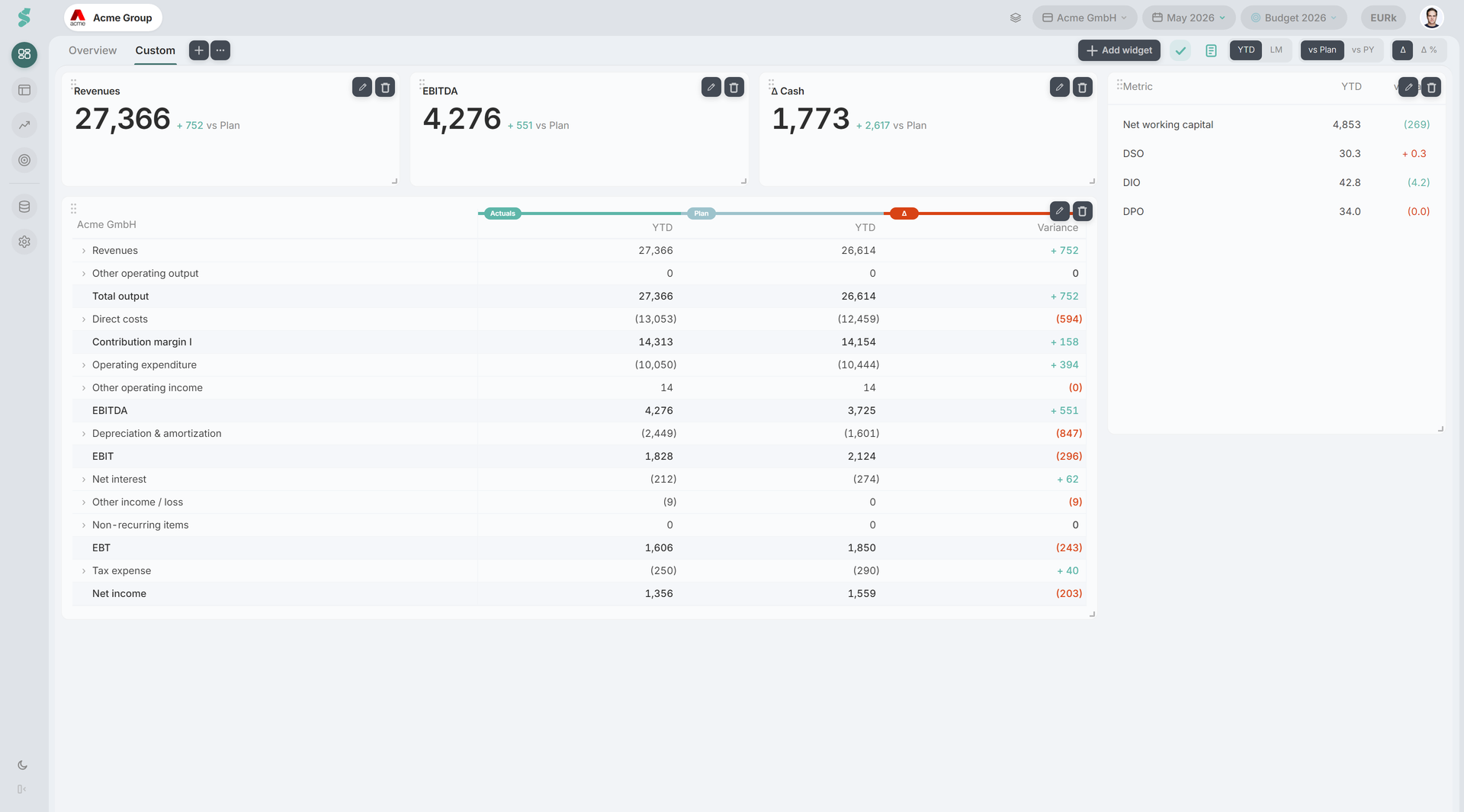This screenshot has height=812, width=1464.
Task: Click the Metric widget corner handle
Action: (1440, 429)
